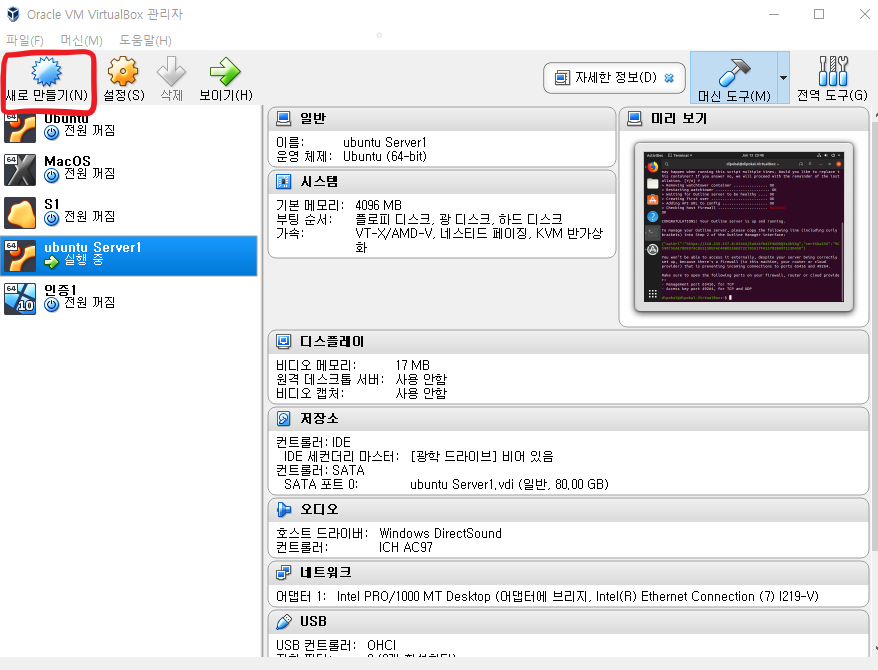Click the 'Ubuntu (64-bit)' OS value
The height and width of the screenshot is (670, 878).
pyautogui.click(x=385, y=157)
